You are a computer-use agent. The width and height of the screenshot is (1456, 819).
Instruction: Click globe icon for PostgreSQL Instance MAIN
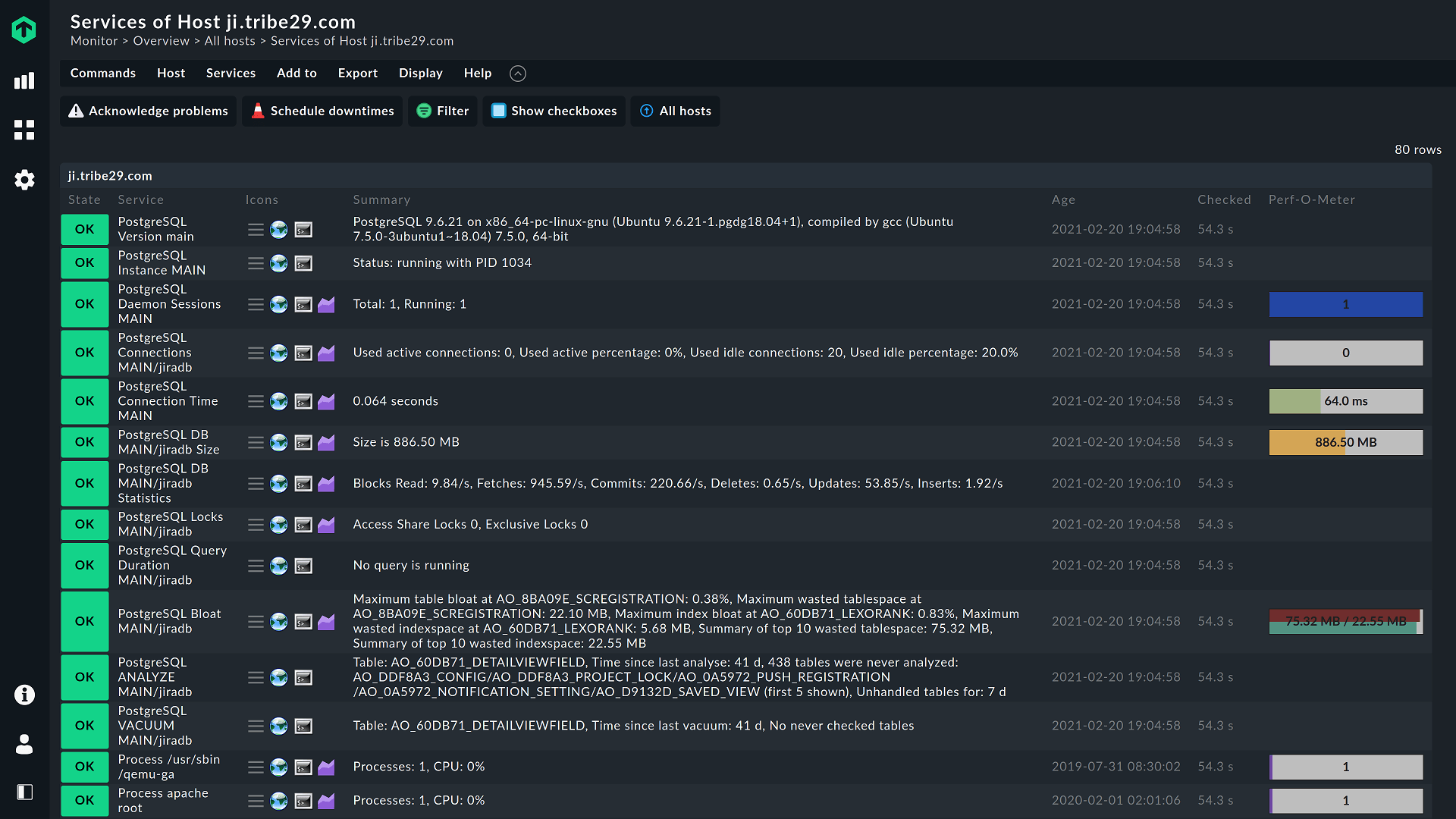279,263
